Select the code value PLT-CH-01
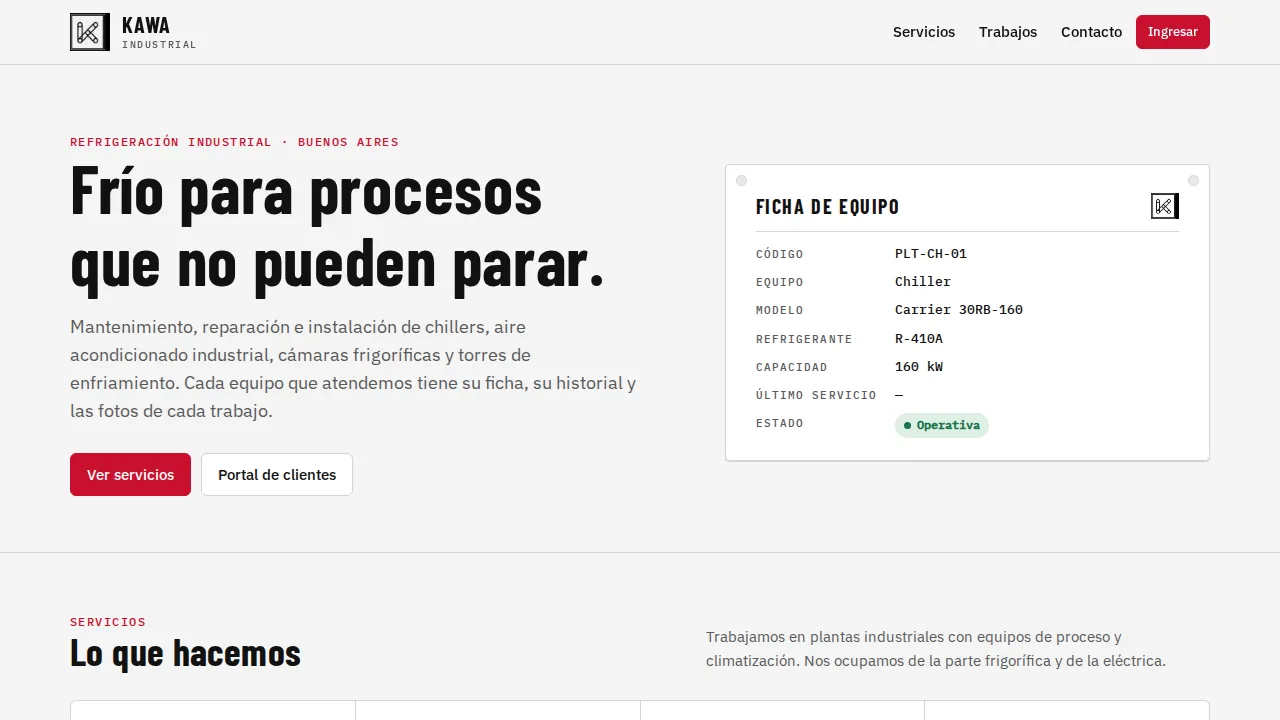This screenshot has width=1280, height=720. 931,254
